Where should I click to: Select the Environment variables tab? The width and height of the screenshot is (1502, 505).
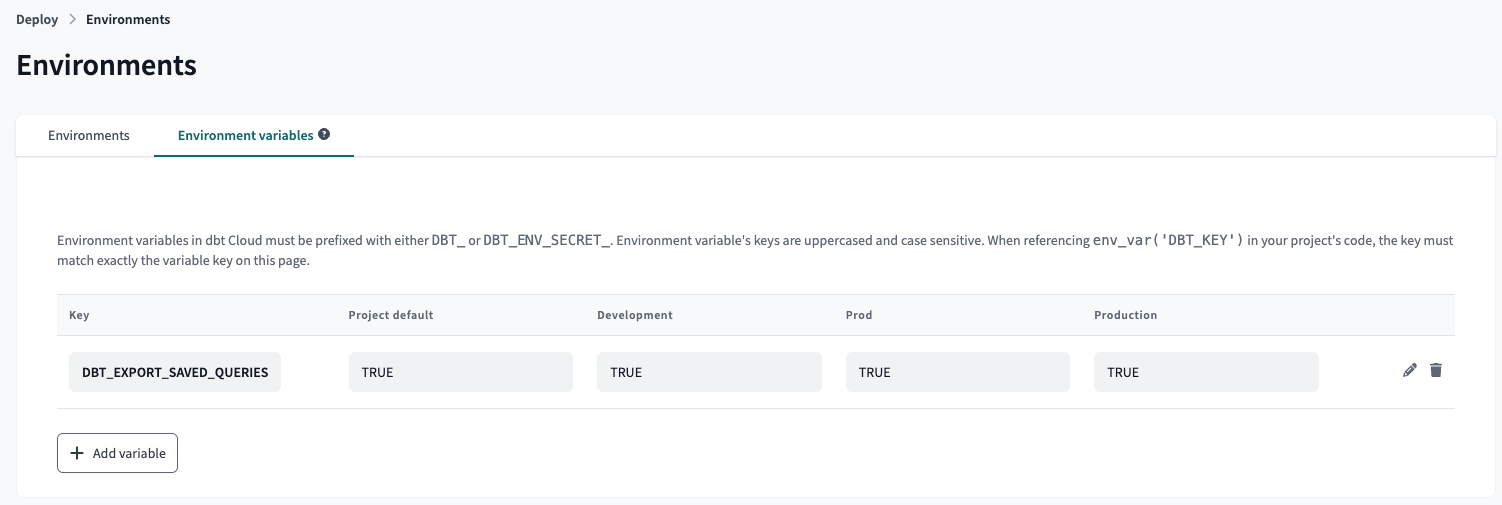tap(245, 136)
